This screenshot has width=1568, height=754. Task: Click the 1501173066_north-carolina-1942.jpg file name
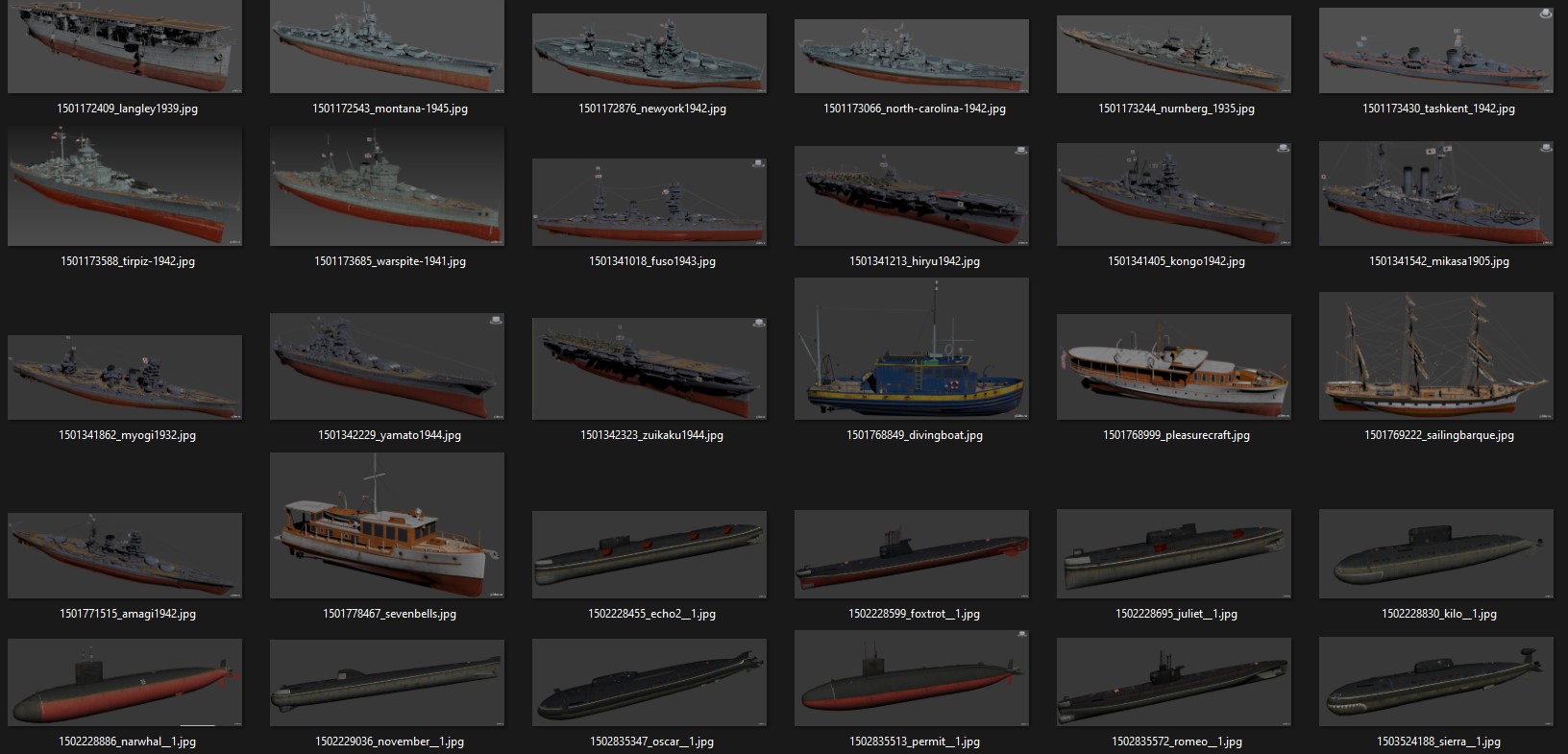click(x=914, y=109)
